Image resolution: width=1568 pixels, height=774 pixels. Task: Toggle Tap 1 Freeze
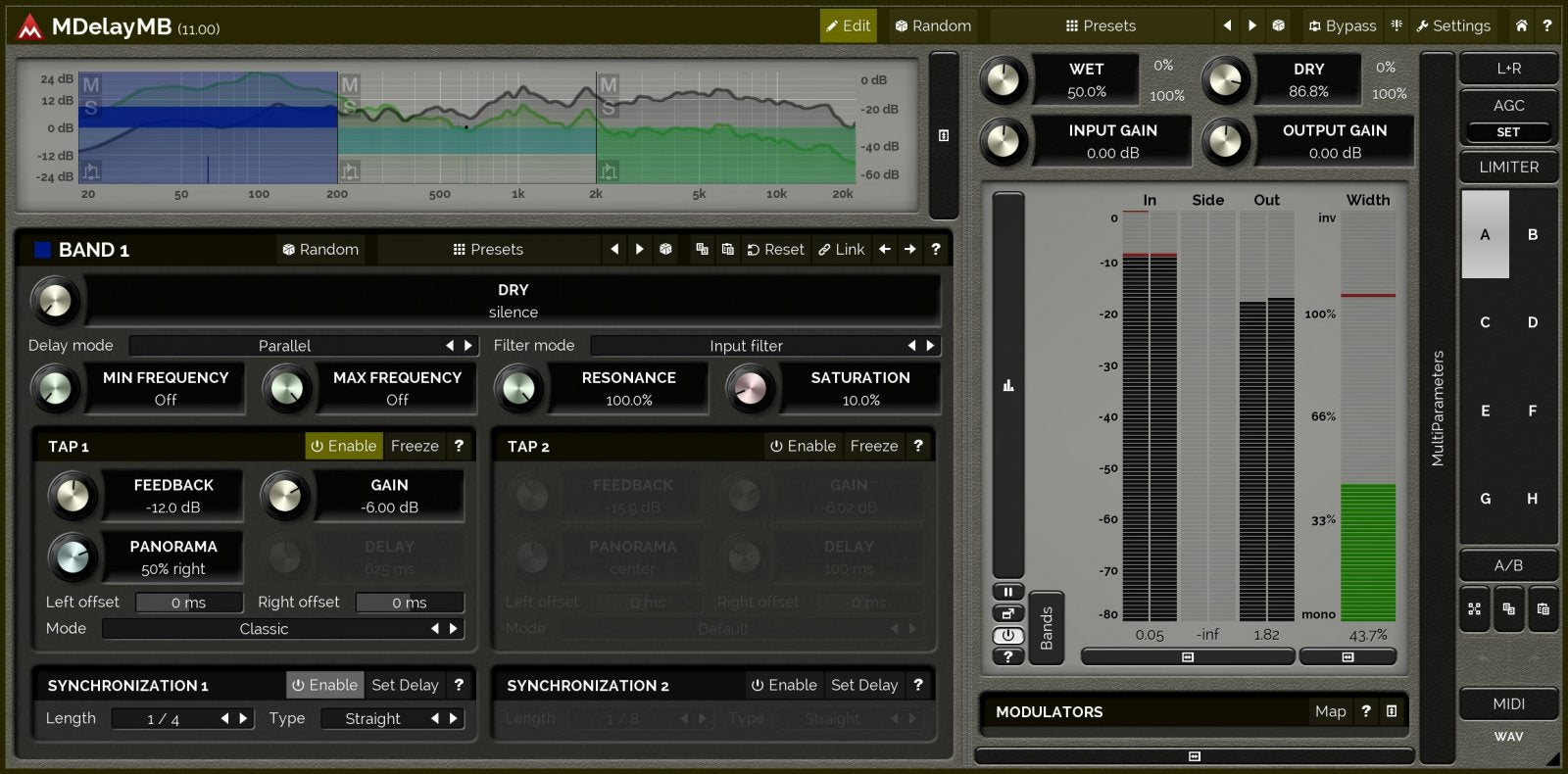coord(415,446)
